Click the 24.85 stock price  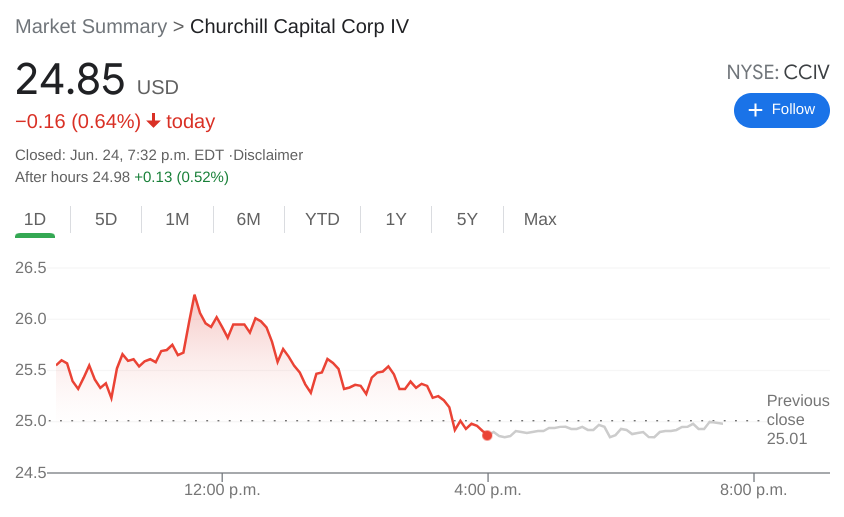[70, 80]
